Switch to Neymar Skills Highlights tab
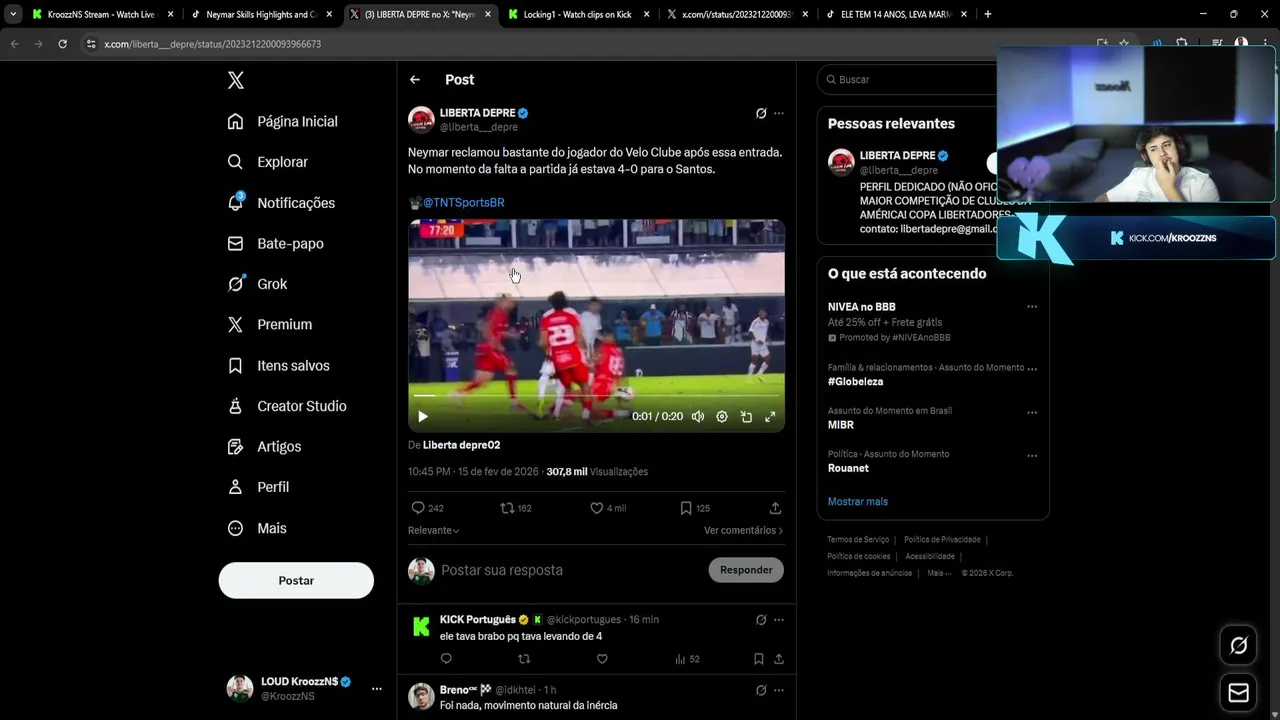The height and width of the screenshot is (720, 1280). (x=261, y=14)
